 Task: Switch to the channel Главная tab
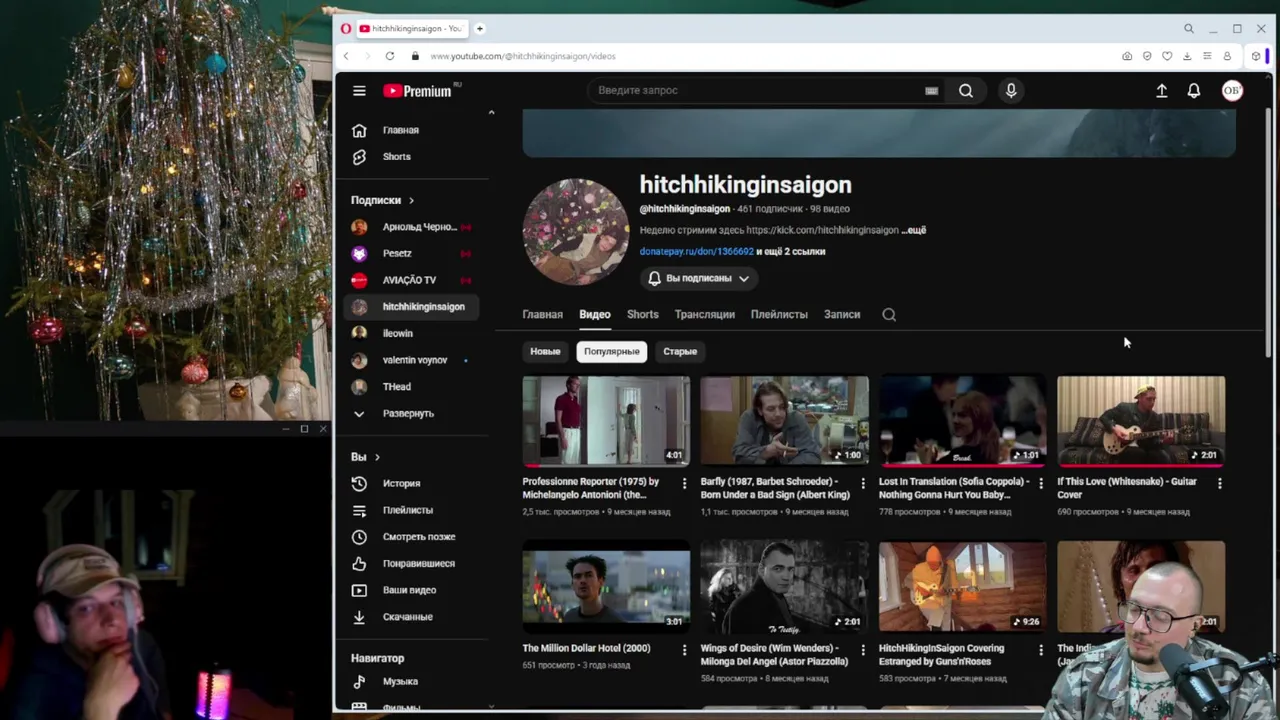pyautogui.click(x=543, y=315)
